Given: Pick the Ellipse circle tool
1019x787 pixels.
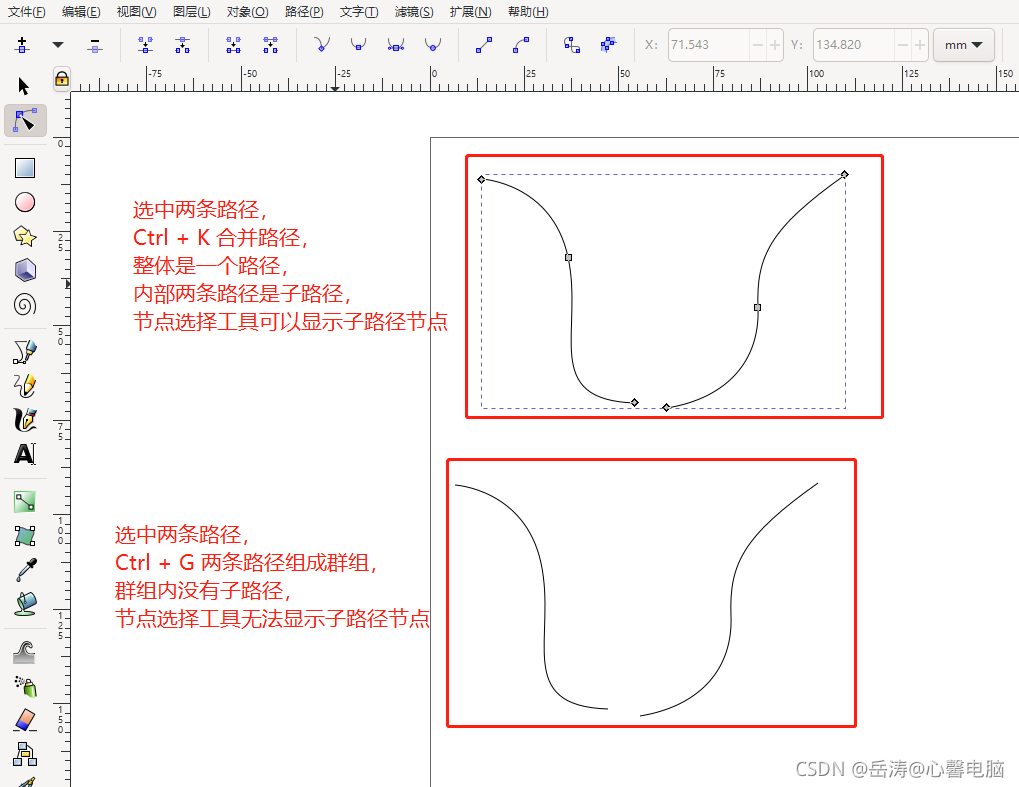Looking at the screenshot, I should click(25, 202).
